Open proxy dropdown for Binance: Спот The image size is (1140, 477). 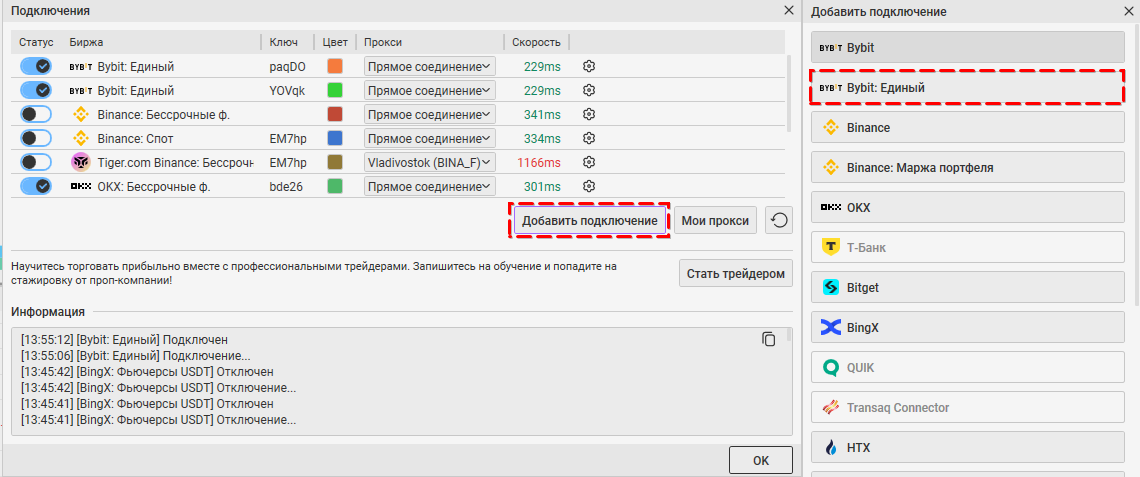pyautogui.click(x=430, y=138)
